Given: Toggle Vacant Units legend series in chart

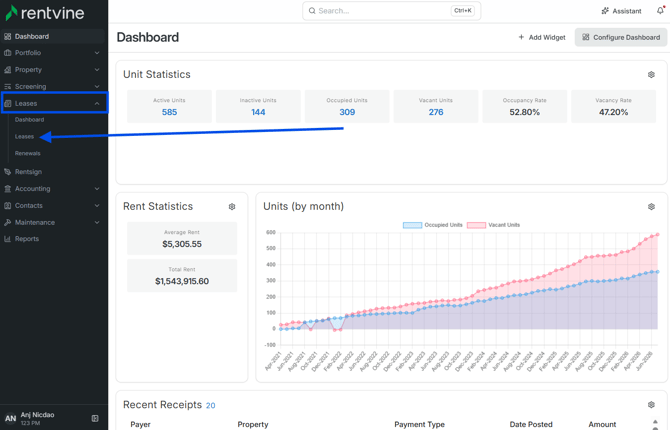Looking at the screenshot, I should [x=494, y=225].
